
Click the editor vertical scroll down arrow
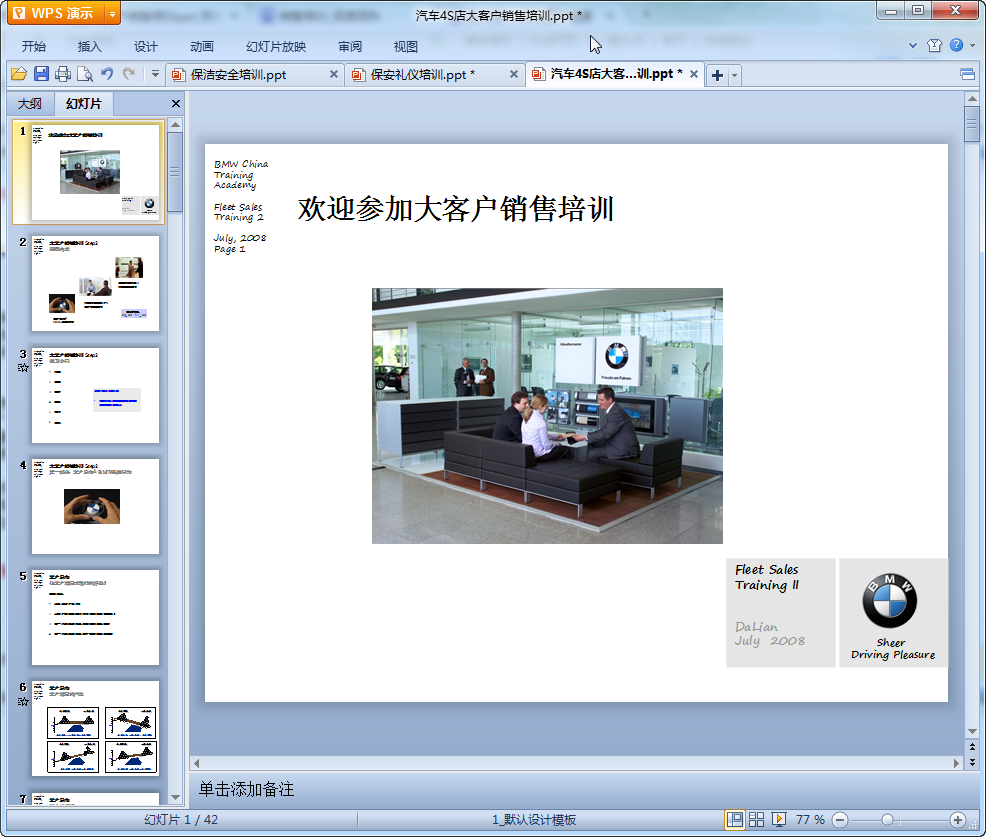[x=972, y=731]
